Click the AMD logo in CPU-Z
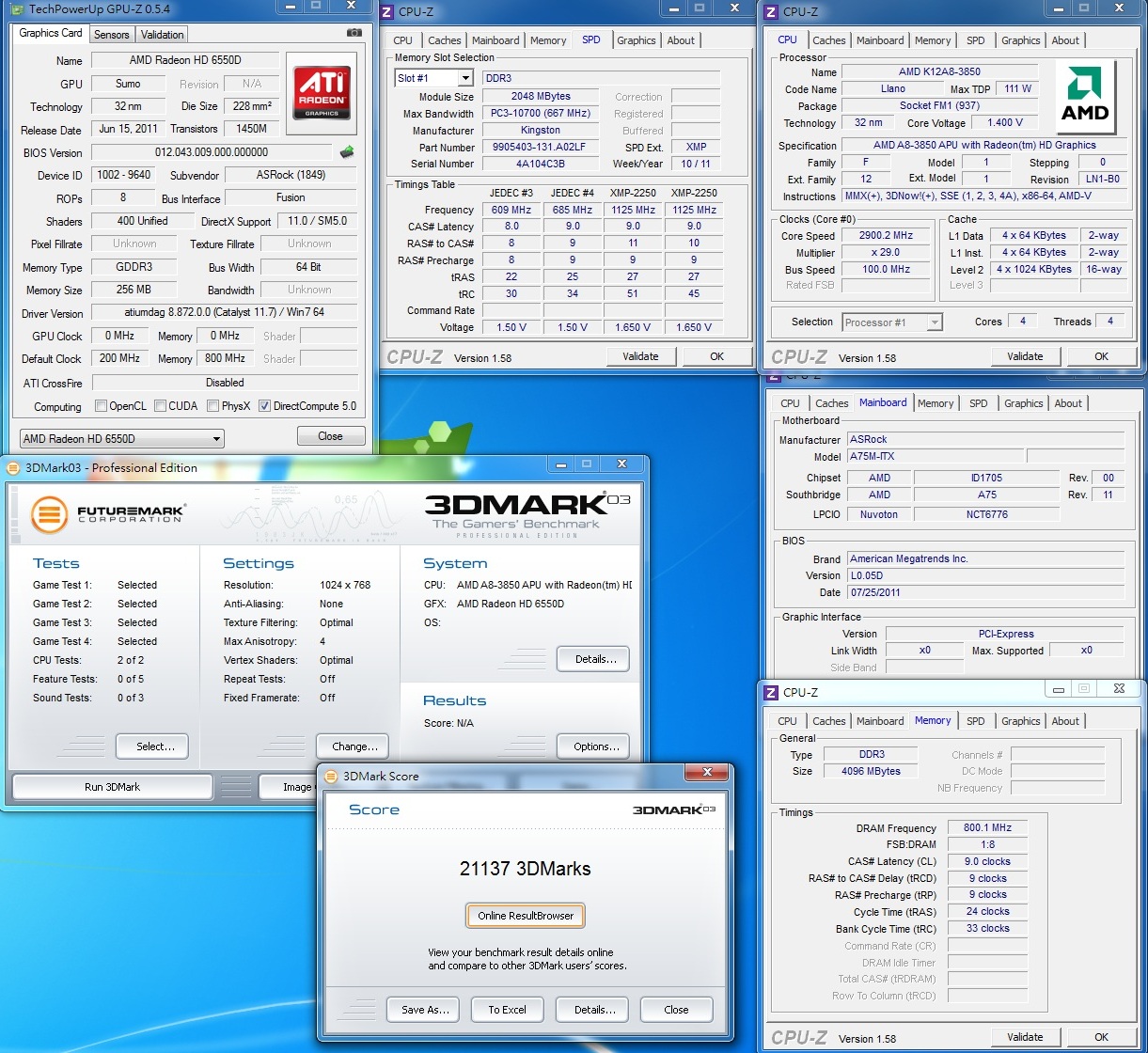Image resolution: width=1148 pixels, height=1053 pixels. [1085, 98]
